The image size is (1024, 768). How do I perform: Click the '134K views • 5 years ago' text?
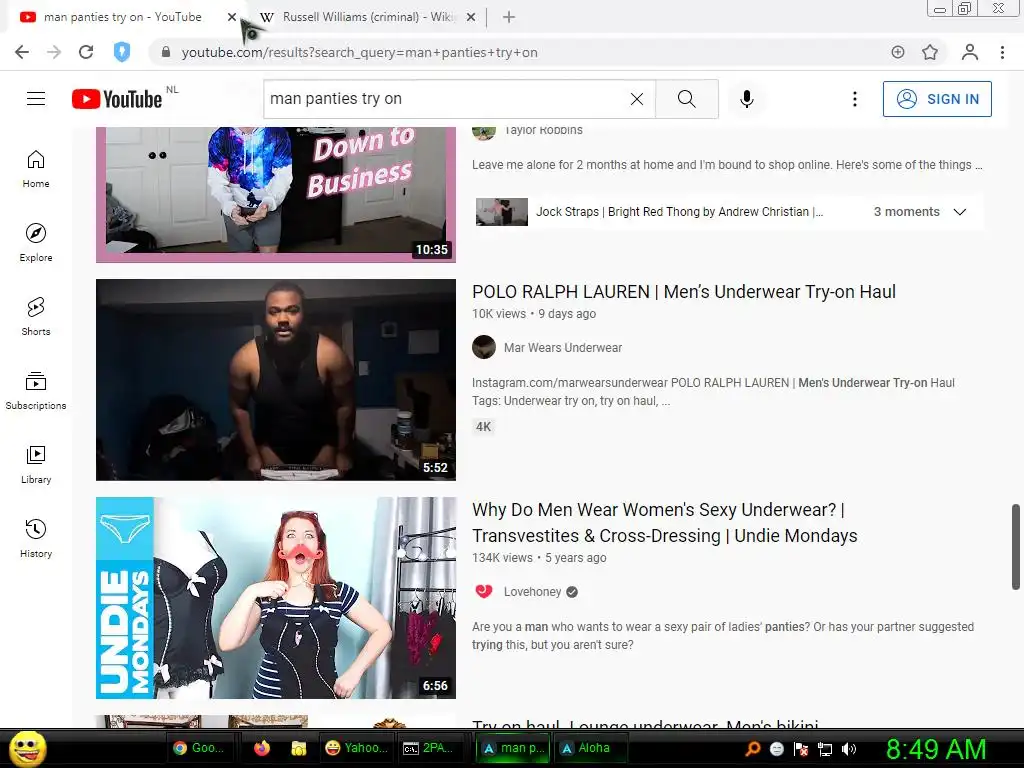point(539,558)
